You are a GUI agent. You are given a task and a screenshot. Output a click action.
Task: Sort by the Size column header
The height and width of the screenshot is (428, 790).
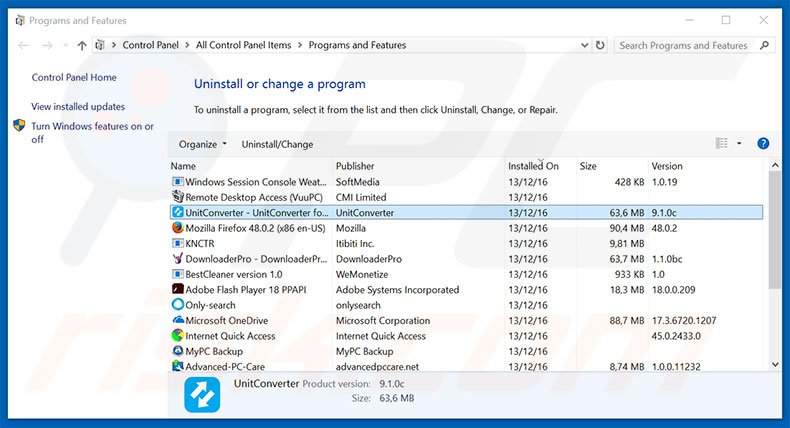point(612,166)
